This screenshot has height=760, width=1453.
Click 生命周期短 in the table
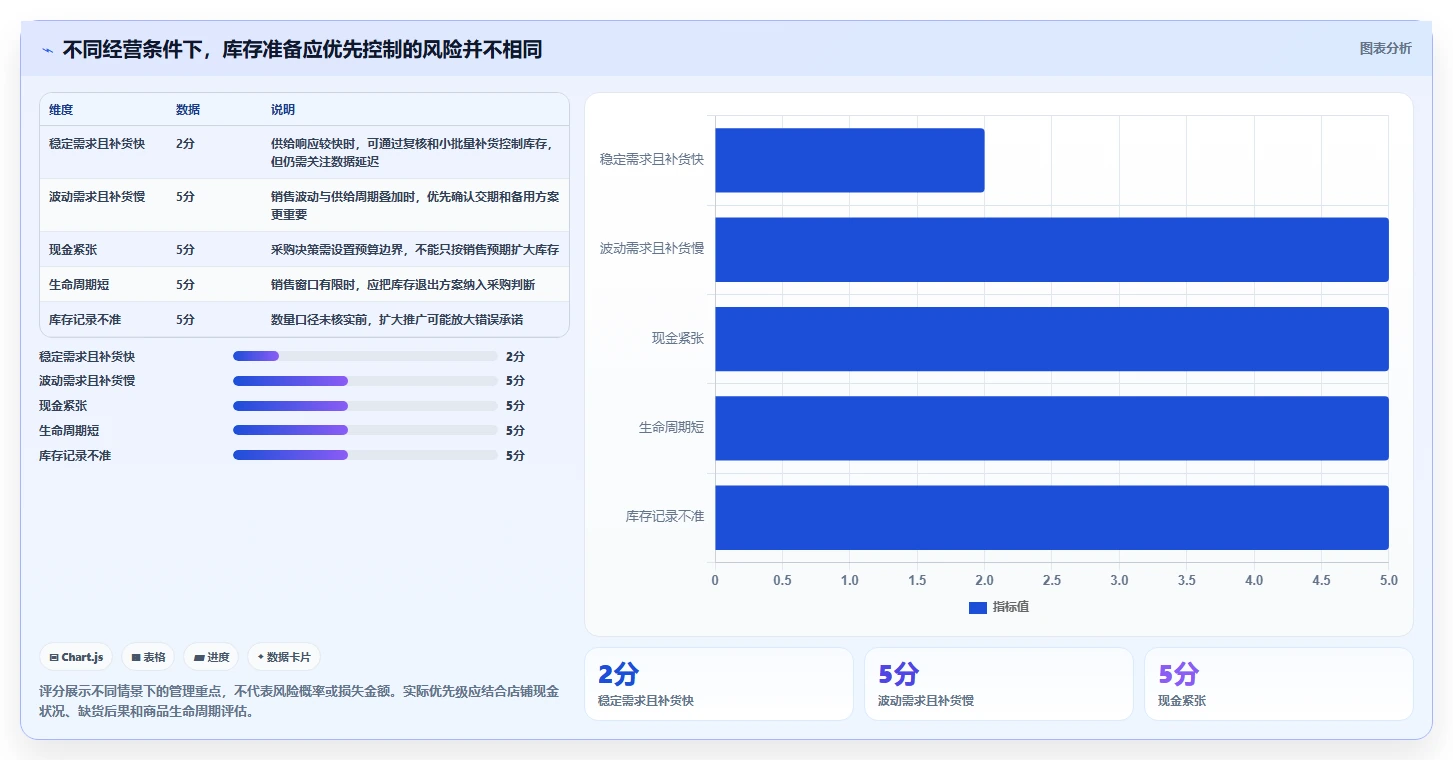(79, 284)
